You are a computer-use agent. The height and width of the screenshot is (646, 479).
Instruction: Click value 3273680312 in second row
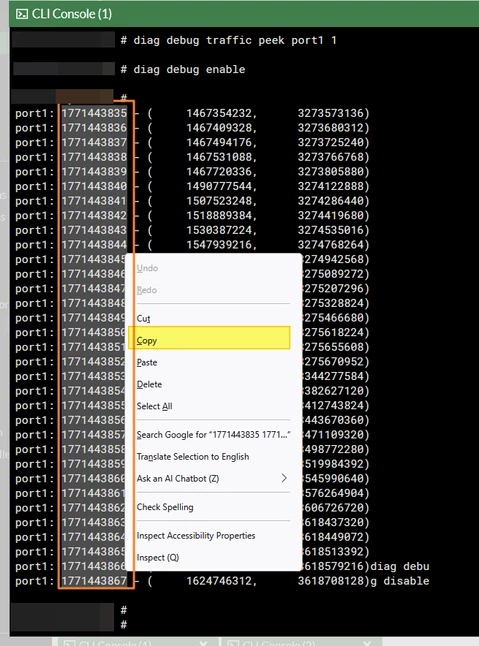pyautogui.click(x=331, y=128)
